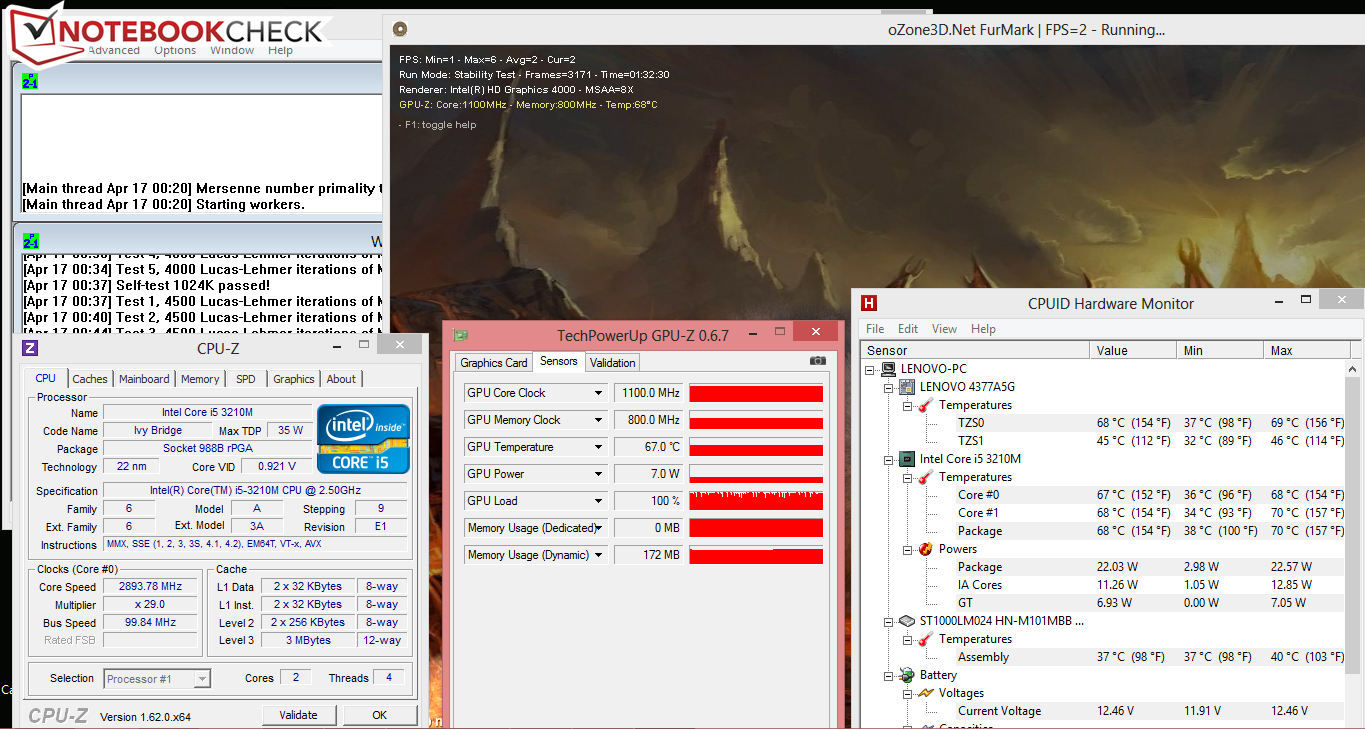Collapse the Powers node in HWMonitor
The image size is (1365, 729).
tap(907, 549)
